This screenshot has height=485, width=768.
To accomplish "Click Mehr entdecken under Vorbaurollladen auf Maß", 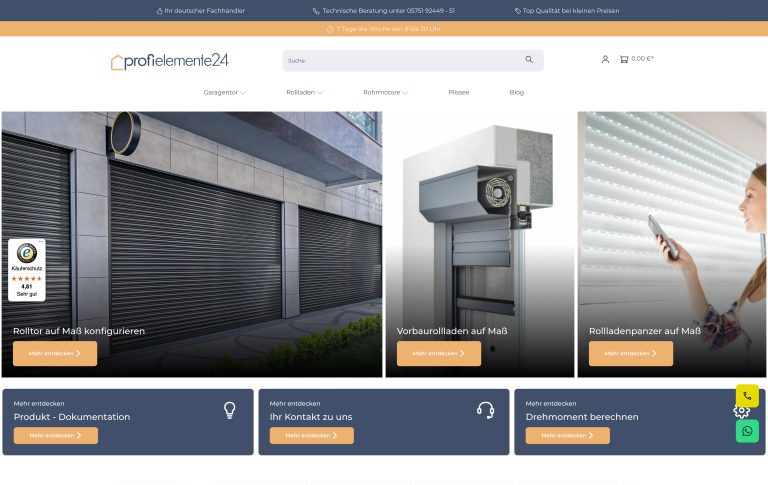I will (x=438, y=353).
